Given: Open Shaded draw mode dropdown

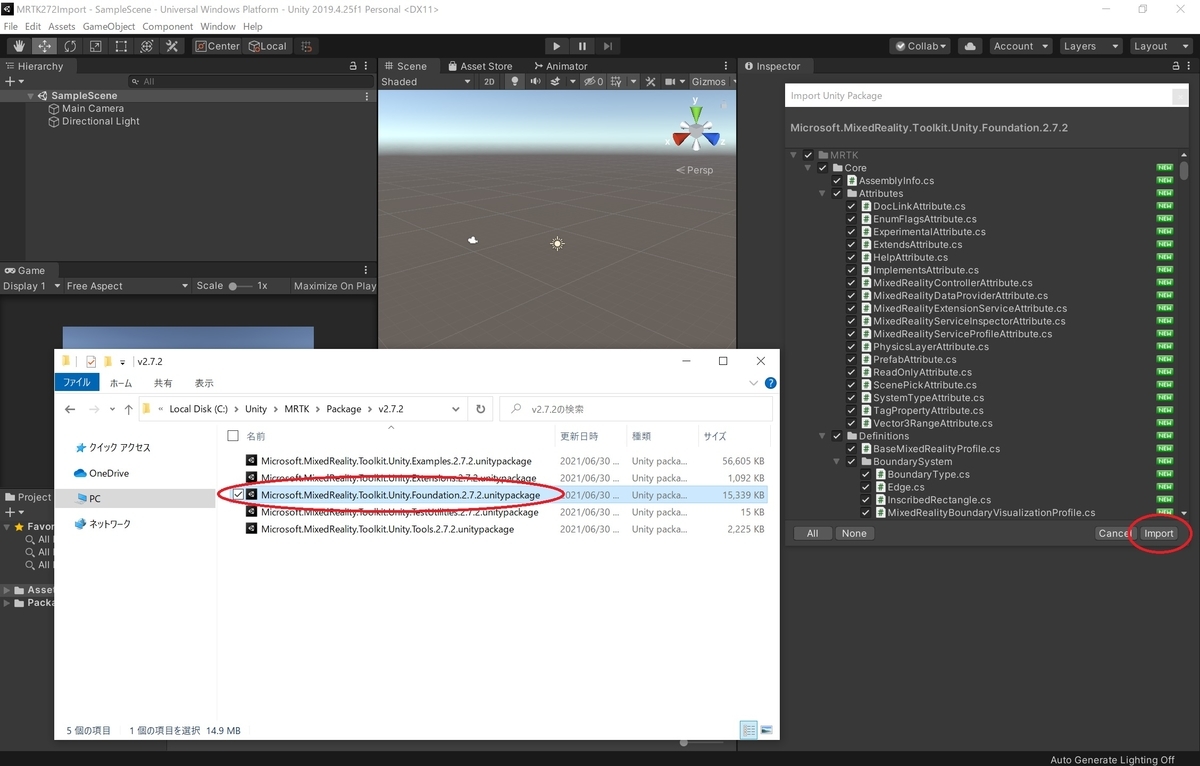Looking at the screenshot, I should (425, 82).
